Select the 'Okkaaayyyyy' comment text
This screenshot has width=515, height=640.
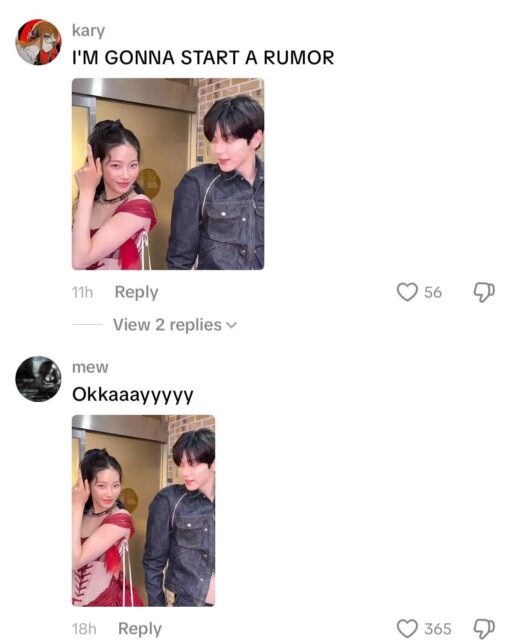(x=133, y=395)
